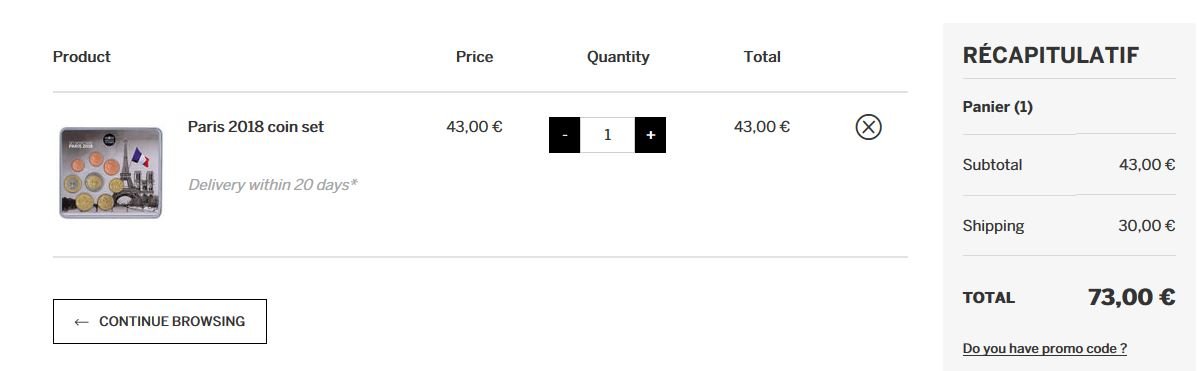Viewport: 1203px width, 371px height.
Task: Decrease quantity with the minus button
Action: point(565,135)
